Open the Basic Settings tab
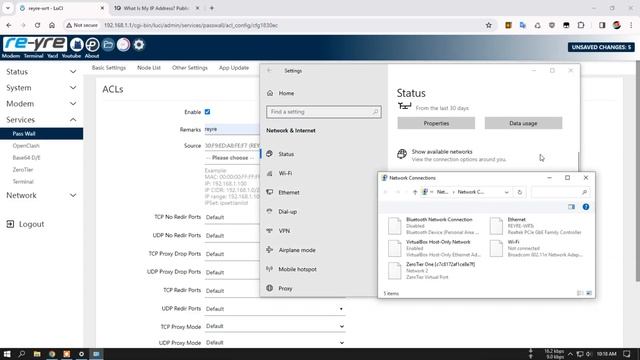This screenshot has height=360, width=640. coord(109,68)
